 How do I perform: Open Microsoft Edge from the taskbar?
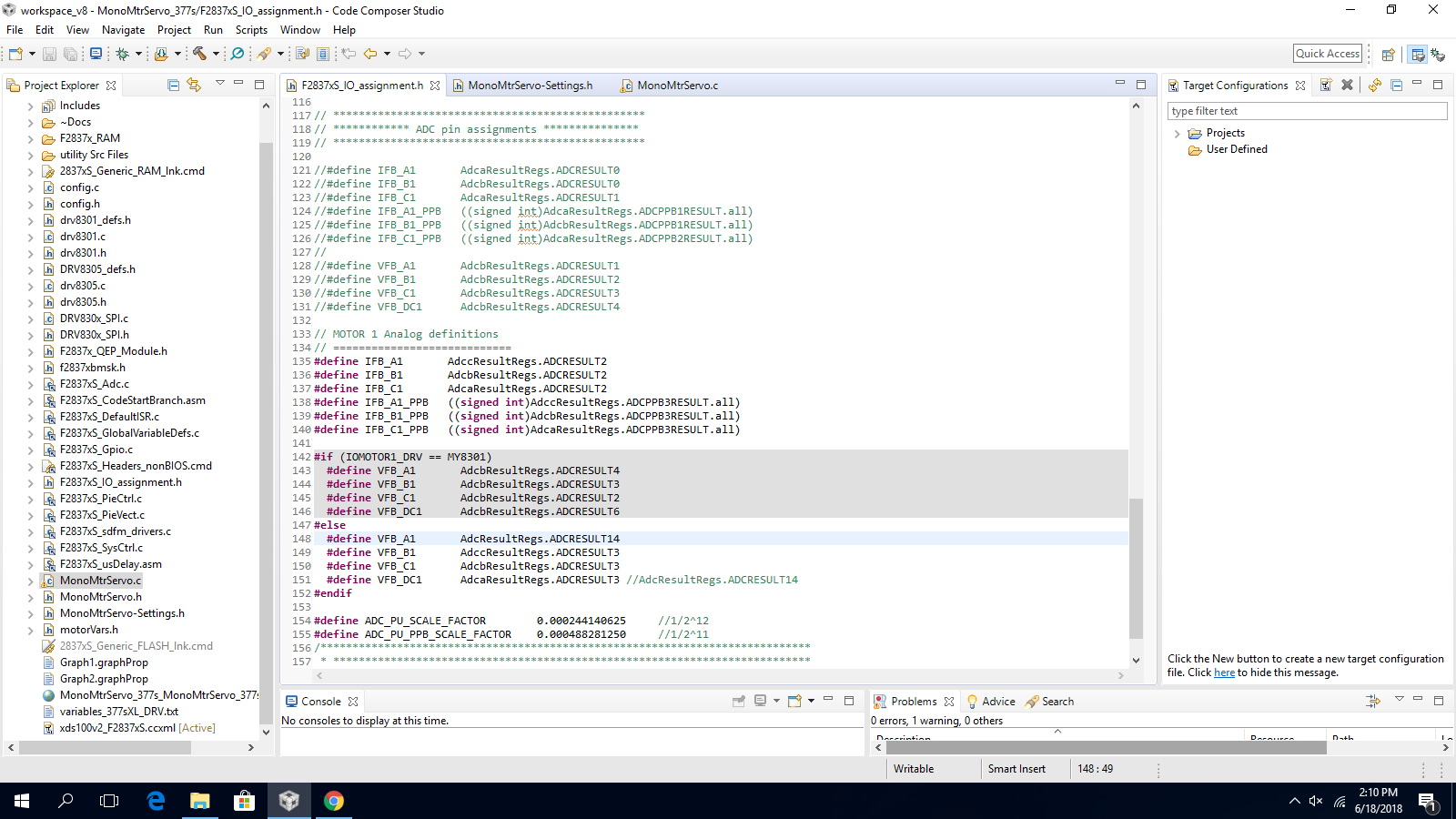coord(156,801)
